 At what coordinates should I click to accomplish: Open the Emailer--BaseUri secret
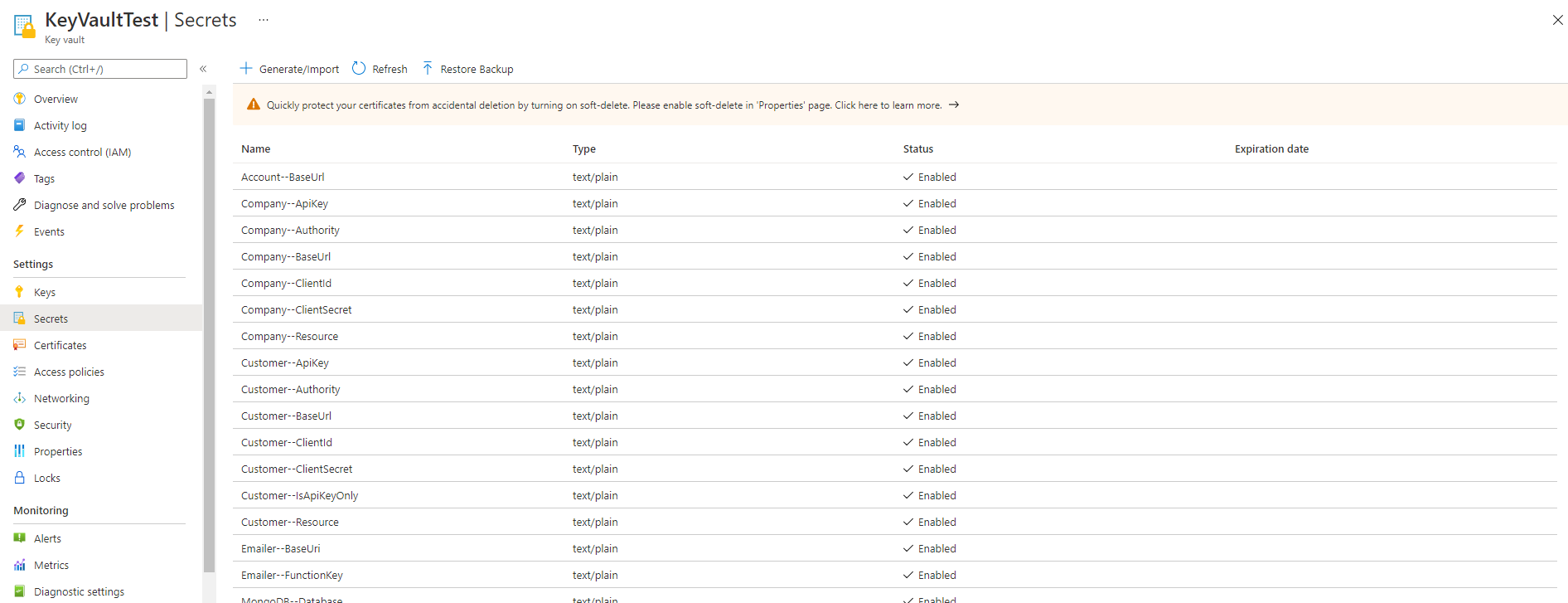(281, 548)
